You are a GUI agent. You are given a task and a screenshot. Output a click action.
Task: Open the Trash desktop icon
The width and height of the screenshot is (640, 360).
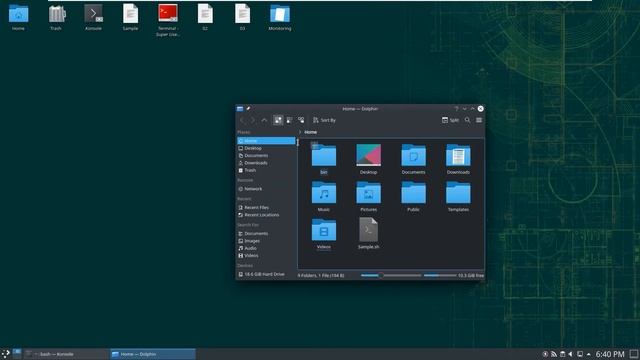[56, 18]
